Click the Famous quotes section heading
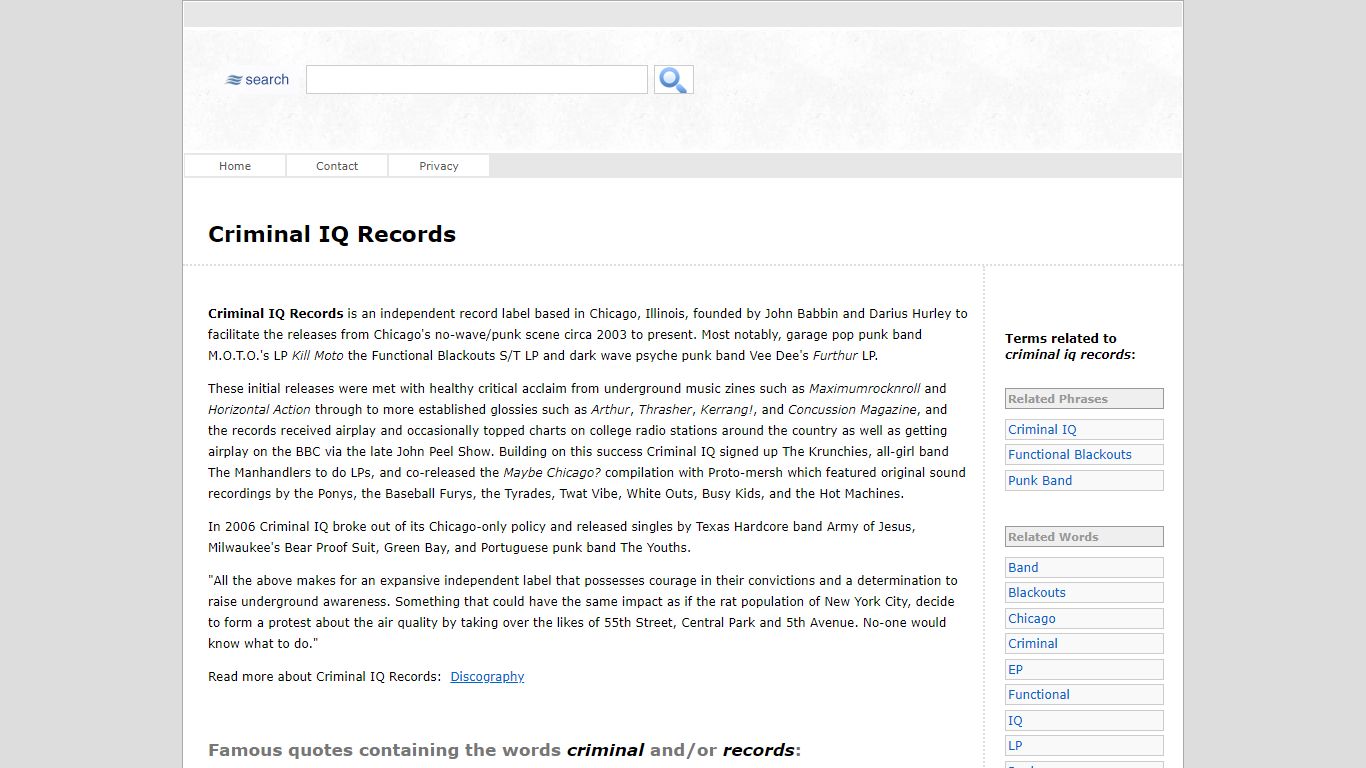The image size is (1366, 768). coord(505,750)
